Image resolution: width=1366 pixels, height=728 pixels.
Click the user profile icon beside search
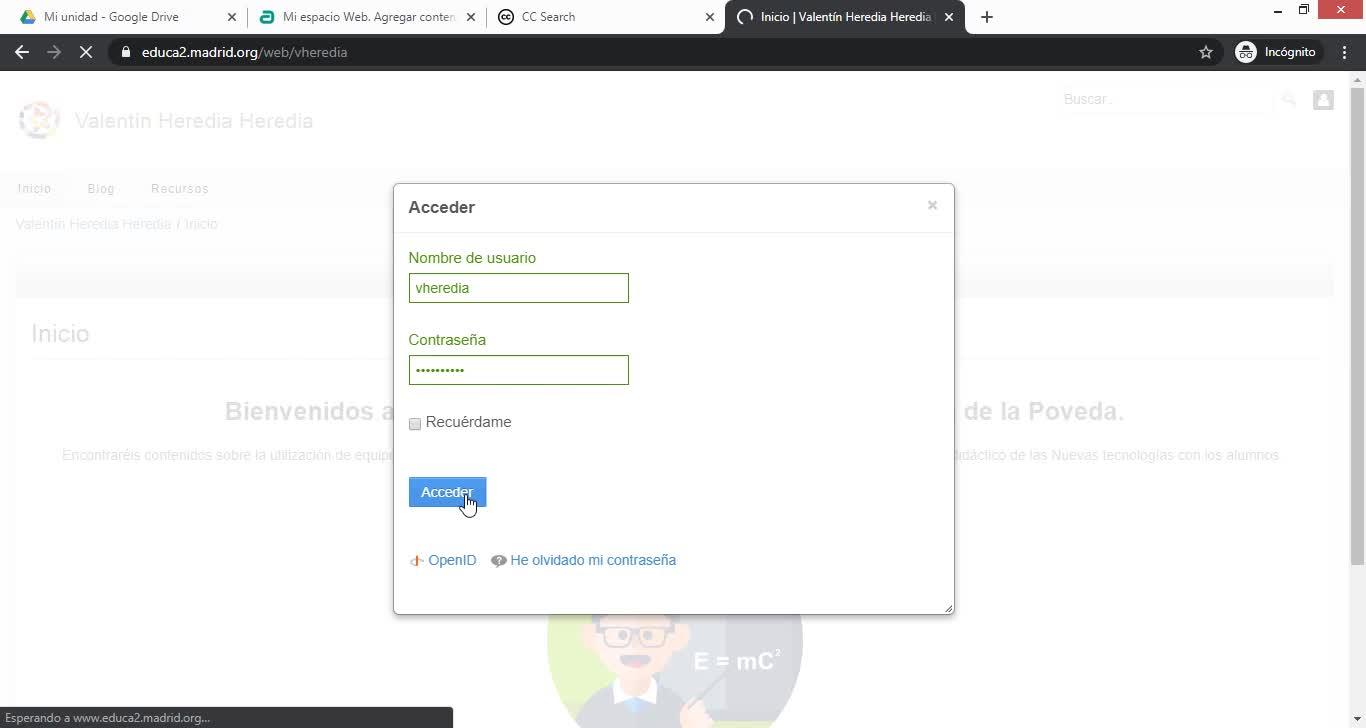pyautogui.click(x=1323, y=99)
